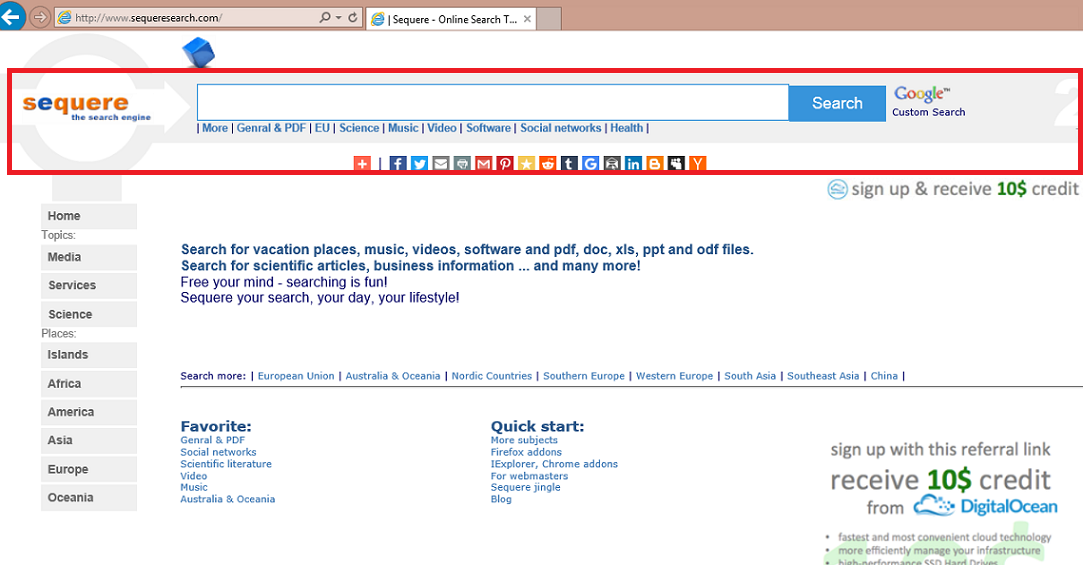Select Software search category
The width and height of the screenshot is (1083, 565).
point(488,128)
